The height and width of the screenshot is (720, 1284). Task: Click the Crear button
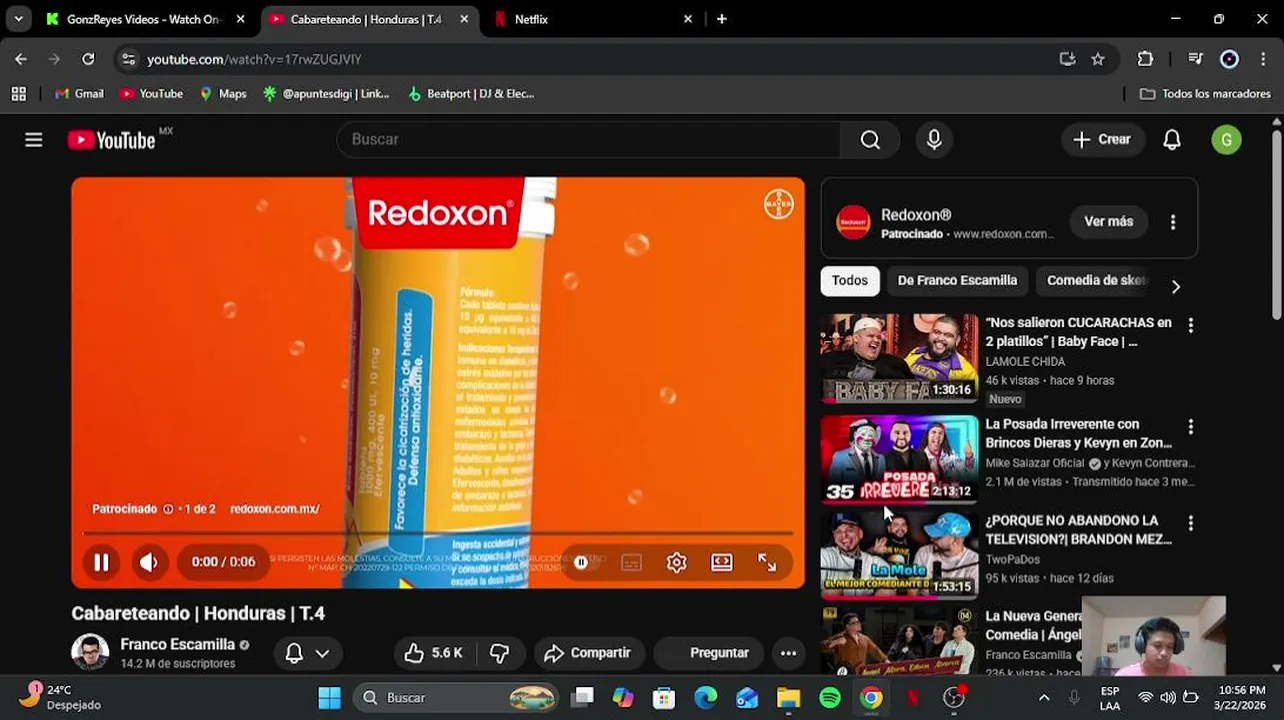[1102, 140]
